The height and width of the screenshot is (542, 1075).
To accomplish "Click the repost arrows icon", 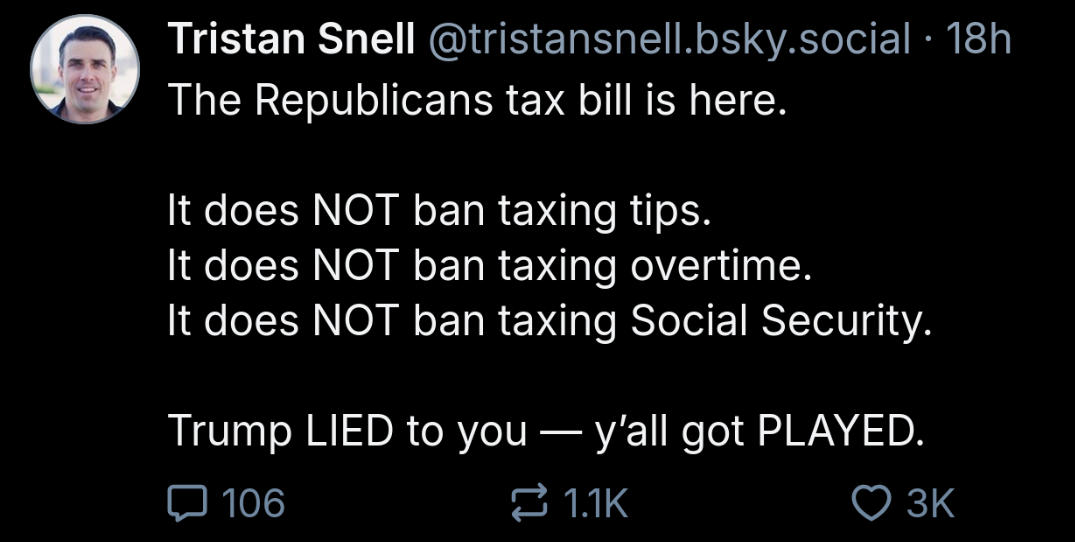I will [531, 502].
